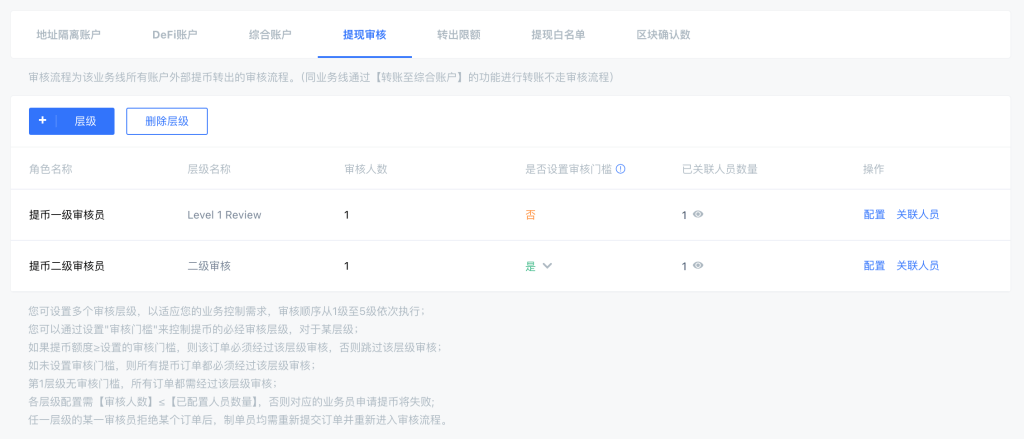Click 配置 for 提币二级审核员
Viewport: 1024px width, 439px height.
[x=874, y=266]
